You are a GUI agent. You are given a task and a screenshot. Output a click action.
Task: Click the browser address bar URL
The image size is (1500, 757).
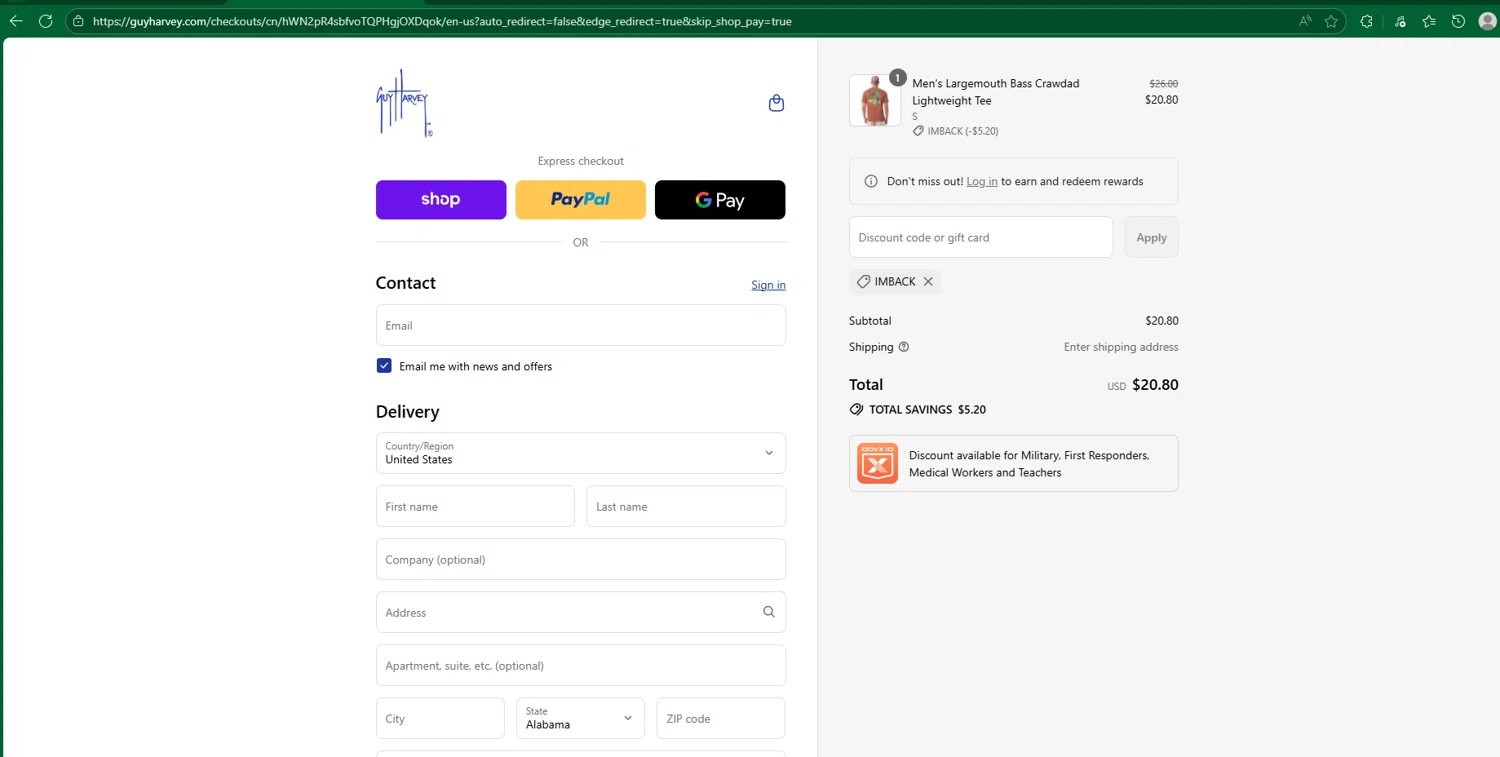coord(442,21)
